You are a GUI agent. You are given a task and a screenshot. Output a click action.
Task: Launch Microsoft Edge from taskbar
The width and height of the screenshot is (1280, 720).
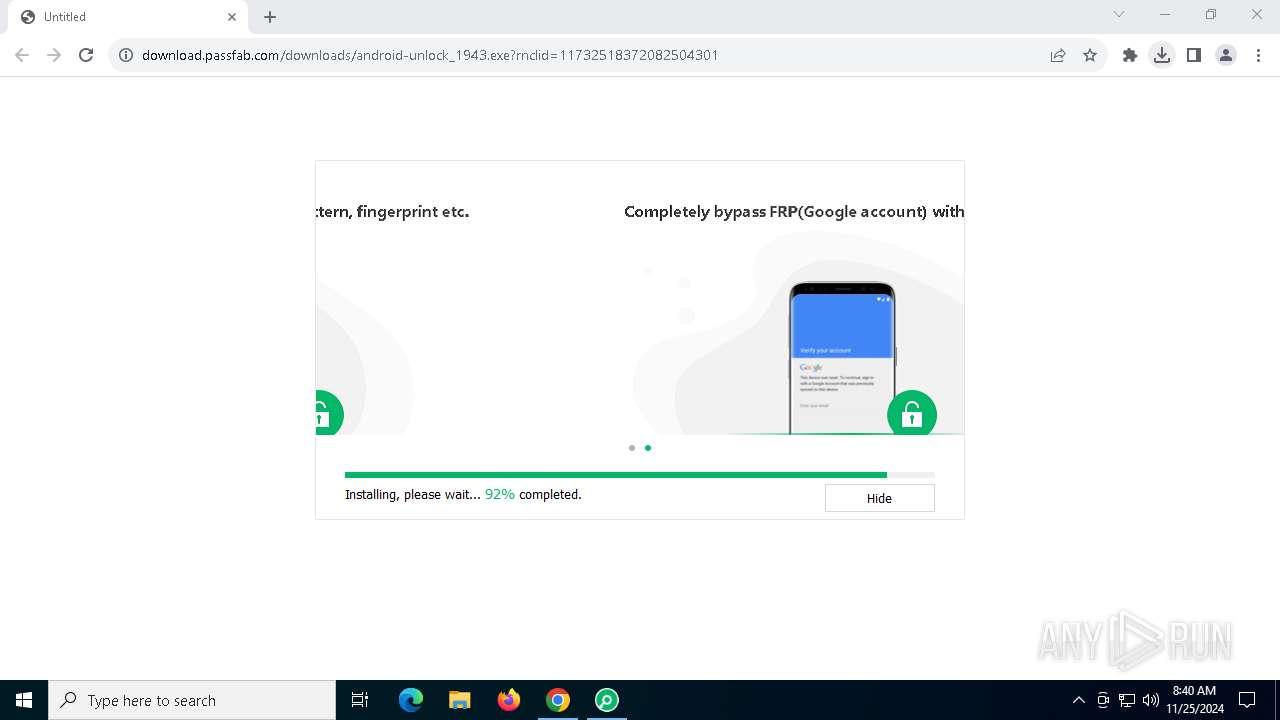pos(411,700)
